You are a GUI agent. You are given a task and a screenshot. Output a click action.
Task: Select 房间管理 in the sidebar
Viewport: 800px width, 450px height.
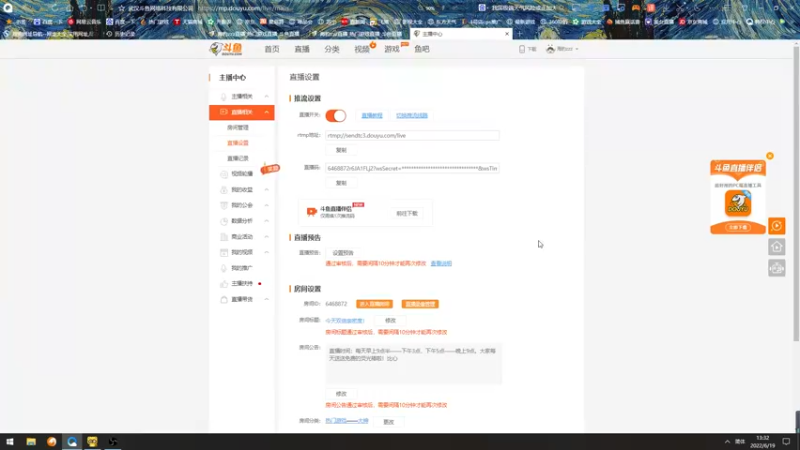tap(238, 128)
